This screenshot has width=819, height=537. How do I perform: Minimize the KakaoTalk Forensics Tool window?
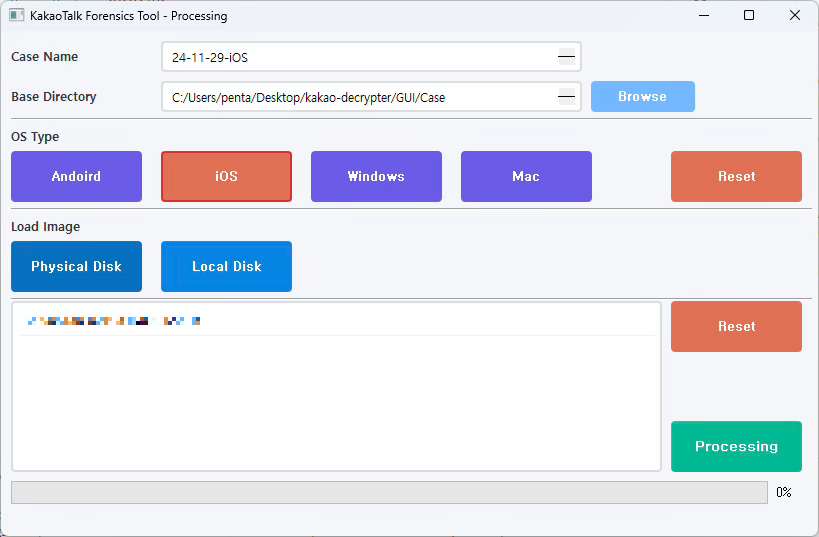(x=704, y=15)
